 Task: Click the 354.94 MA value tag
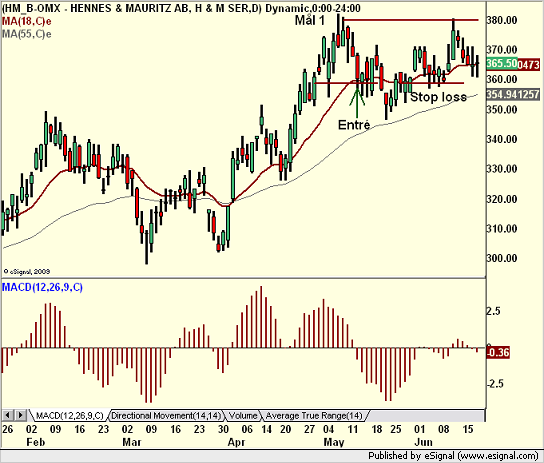[x=513, y=94]
